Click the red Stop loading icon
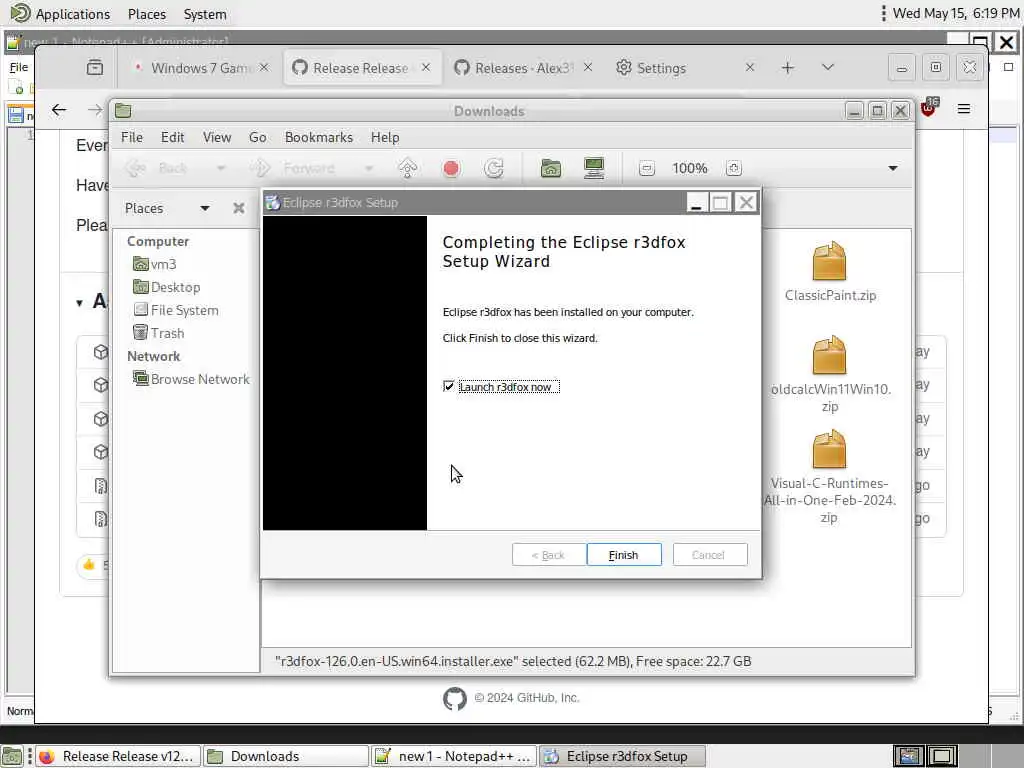Viewport: 1024px width, 768px height. tap(451, 168)
